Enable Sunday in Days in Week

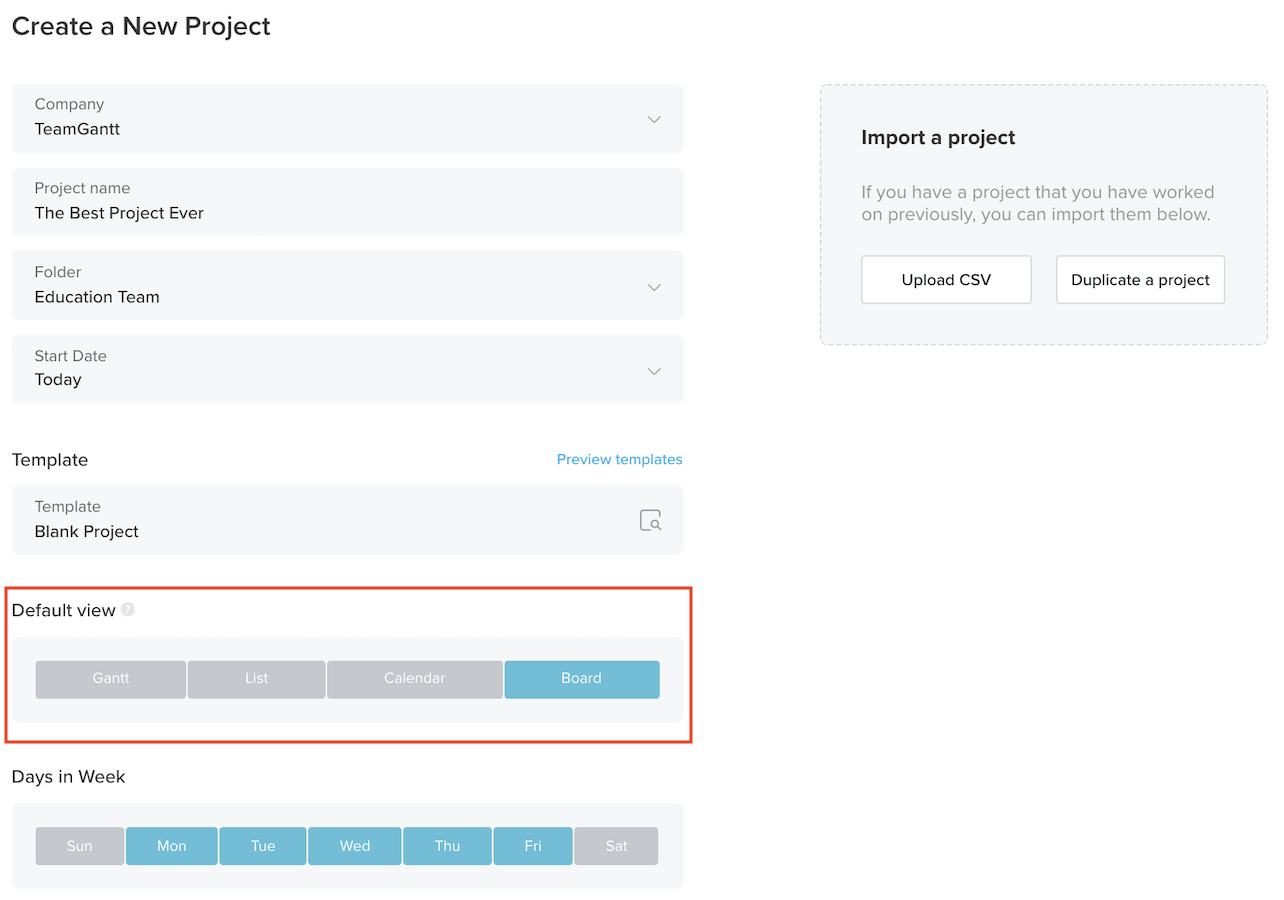tap(79, 845)
